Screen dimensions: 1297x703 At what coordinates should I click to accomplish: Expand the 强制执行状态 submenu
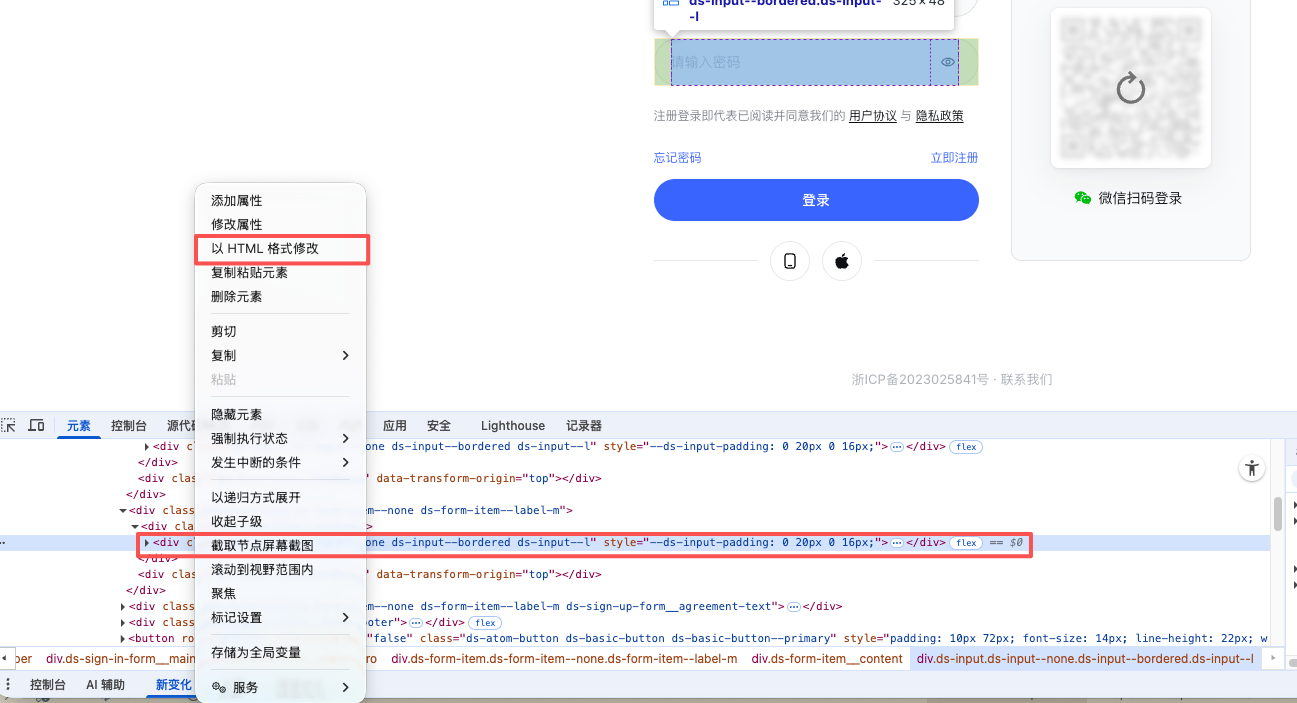point(280,438)
